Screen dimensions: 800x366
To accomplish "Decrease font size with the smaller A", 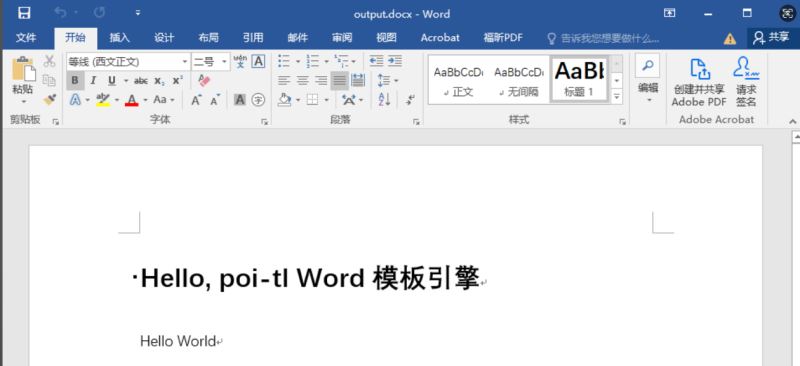I will [x=215, y=100].
